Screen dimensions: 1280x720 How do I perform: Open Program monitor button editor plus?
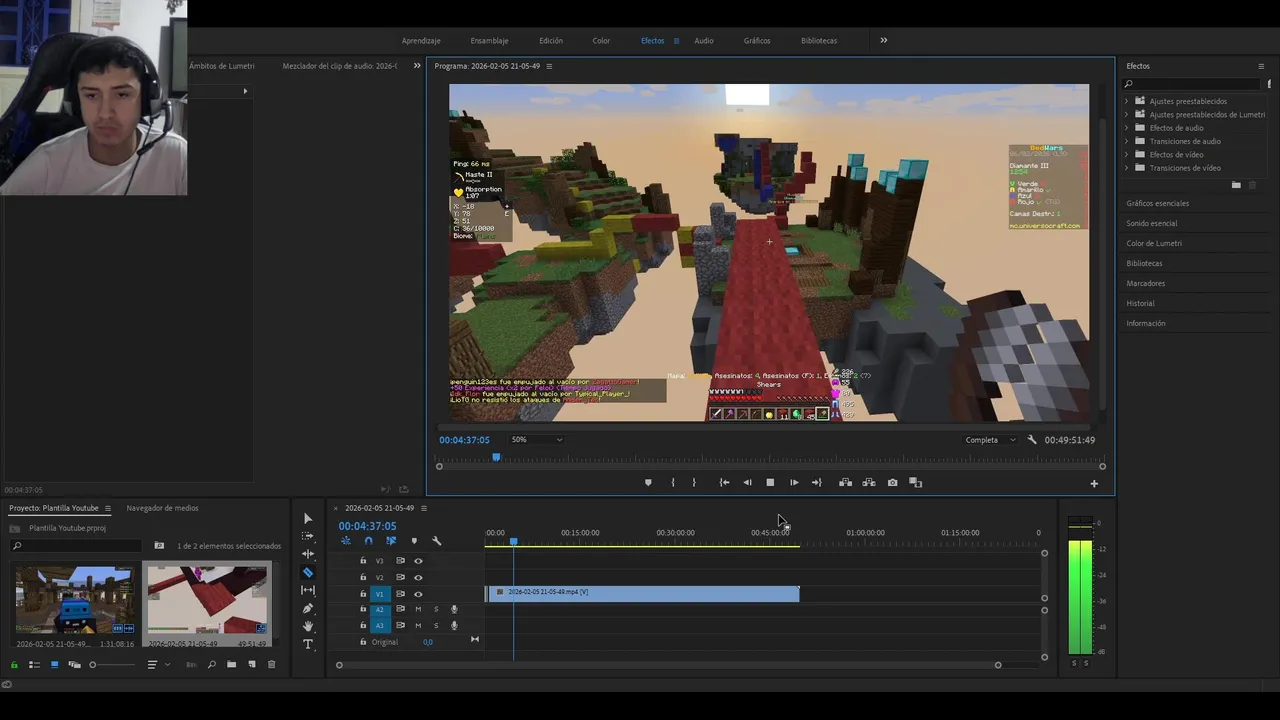pos(1094,484)
